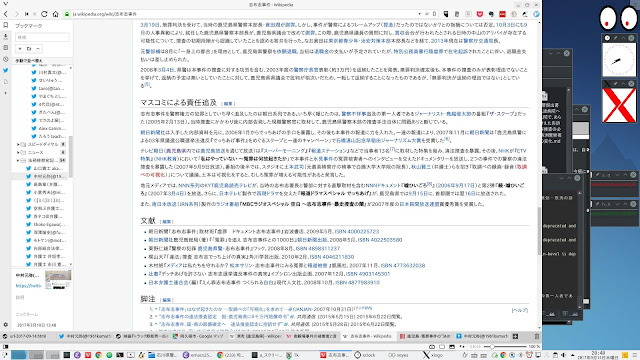Select the Alex Twitter bookmark in the list
The height and width of the screenshot is (360, 640).
pos(48,128)
